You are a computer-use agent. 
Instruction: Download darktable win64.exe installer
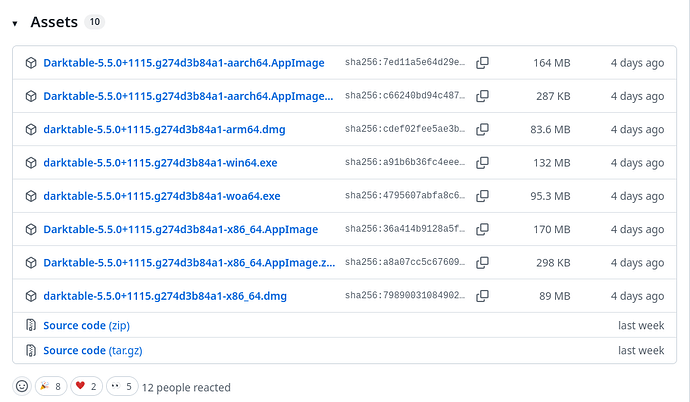point(160,163)
